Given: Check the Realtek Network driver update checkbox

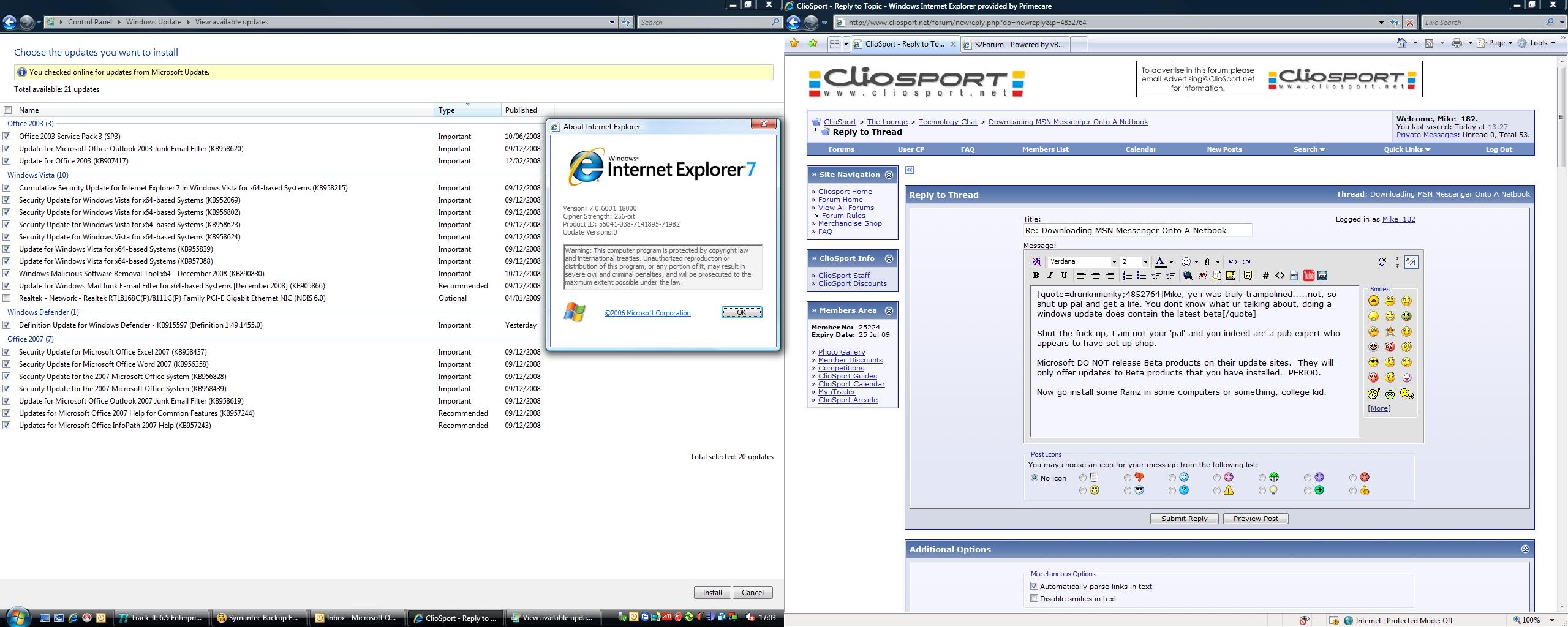Looking at the screenshot, I should [7, 298].
